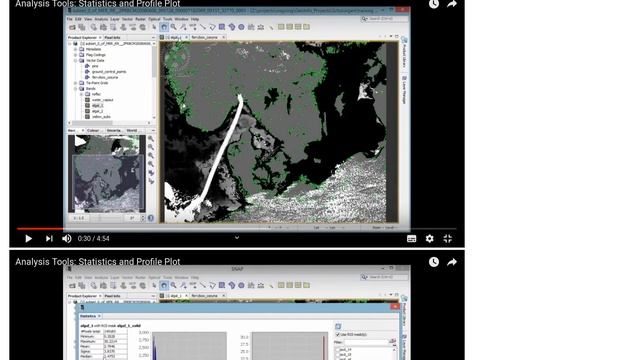Collapse root product node in upper Product Explorer

click(70, 43)
